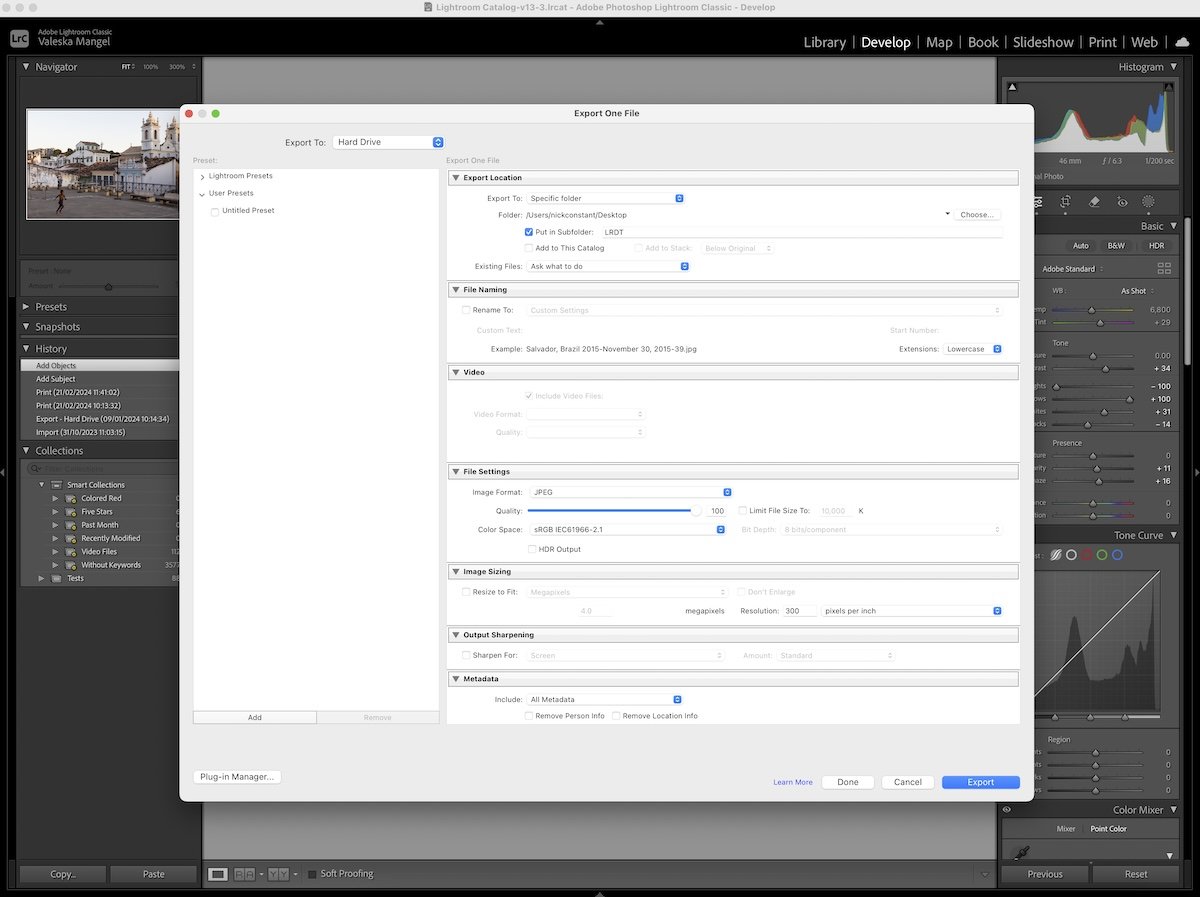Select the Healing eraser tool icon
This screenshot has height=897, width=1200.
click(x=1094, y=201)
